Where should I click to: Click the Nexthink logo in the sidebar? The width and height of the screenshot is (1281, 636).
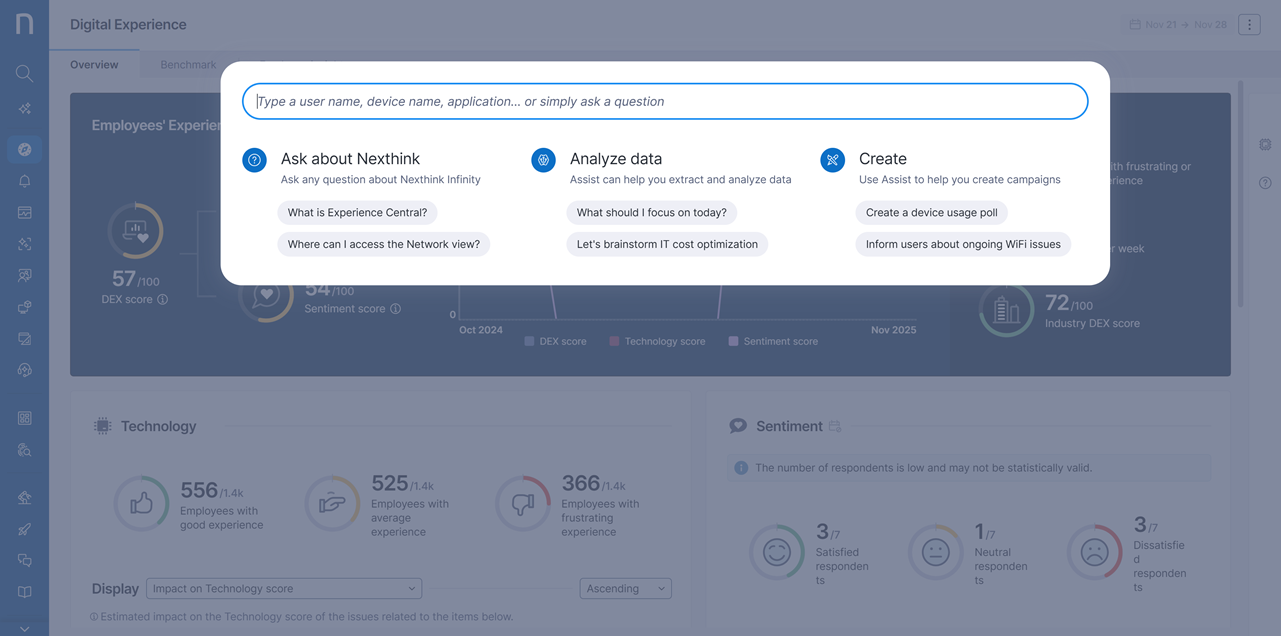[24, 24]
